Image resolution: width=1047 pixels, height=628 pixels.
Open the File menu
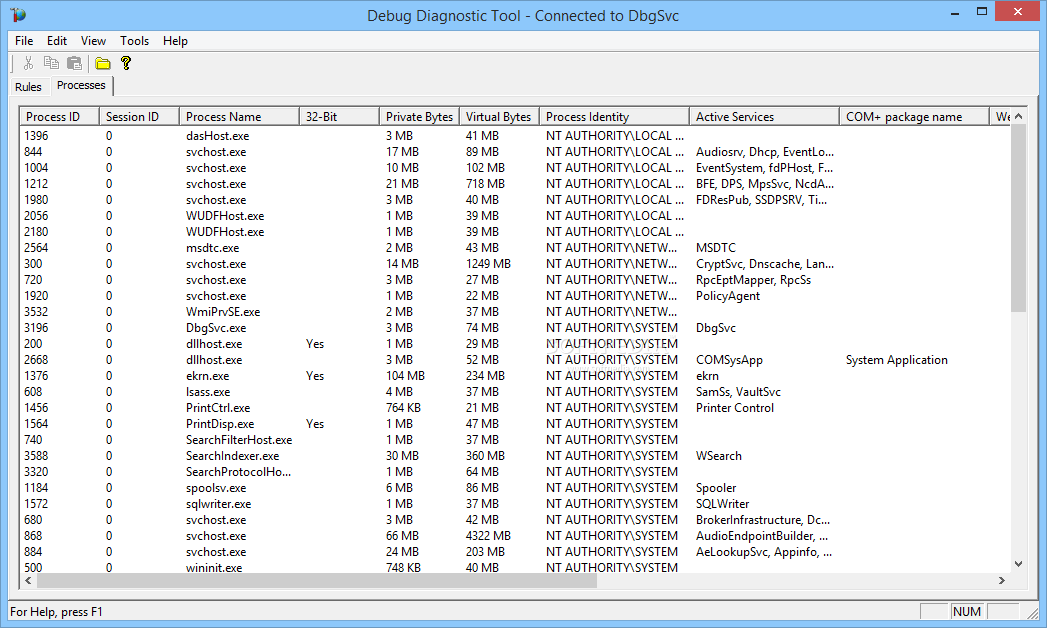[x=23, y=41]
